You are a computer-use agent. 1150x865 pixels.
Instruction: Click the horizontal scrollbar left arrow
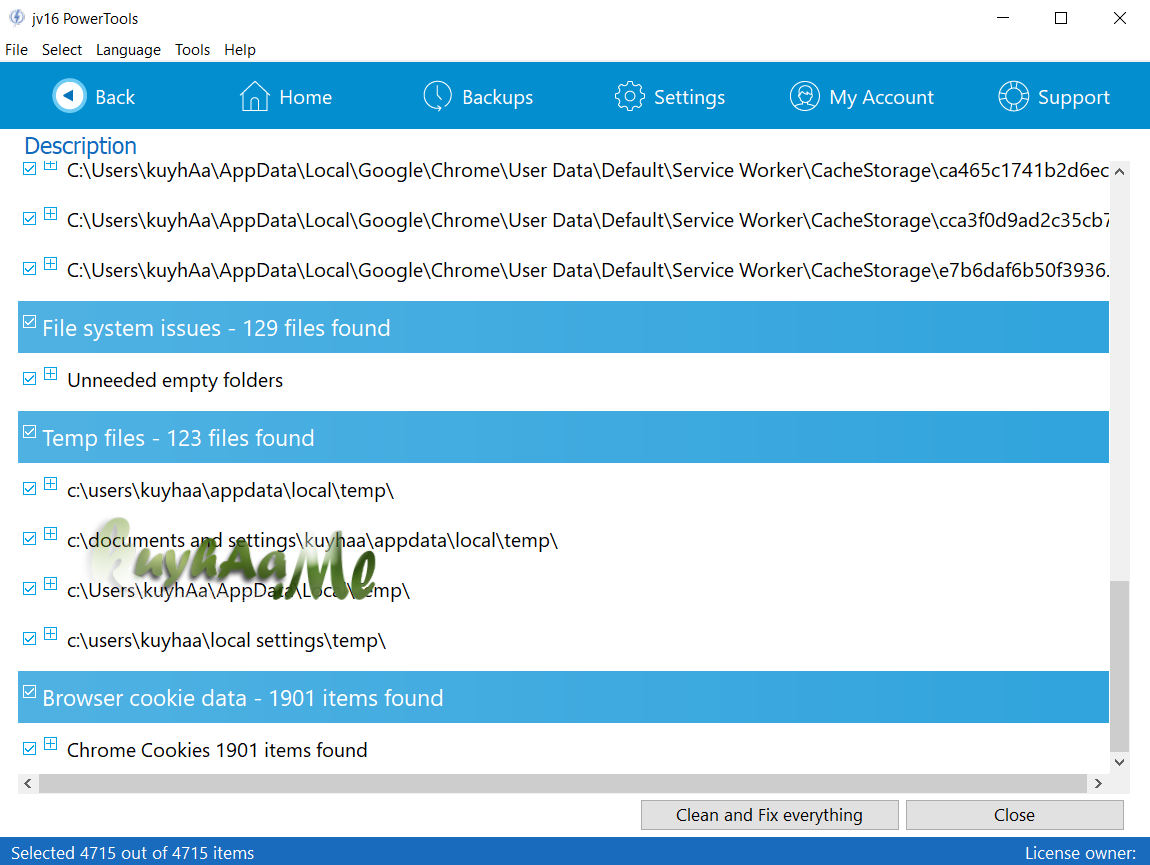pyautogui.click(x=28, y=784)
